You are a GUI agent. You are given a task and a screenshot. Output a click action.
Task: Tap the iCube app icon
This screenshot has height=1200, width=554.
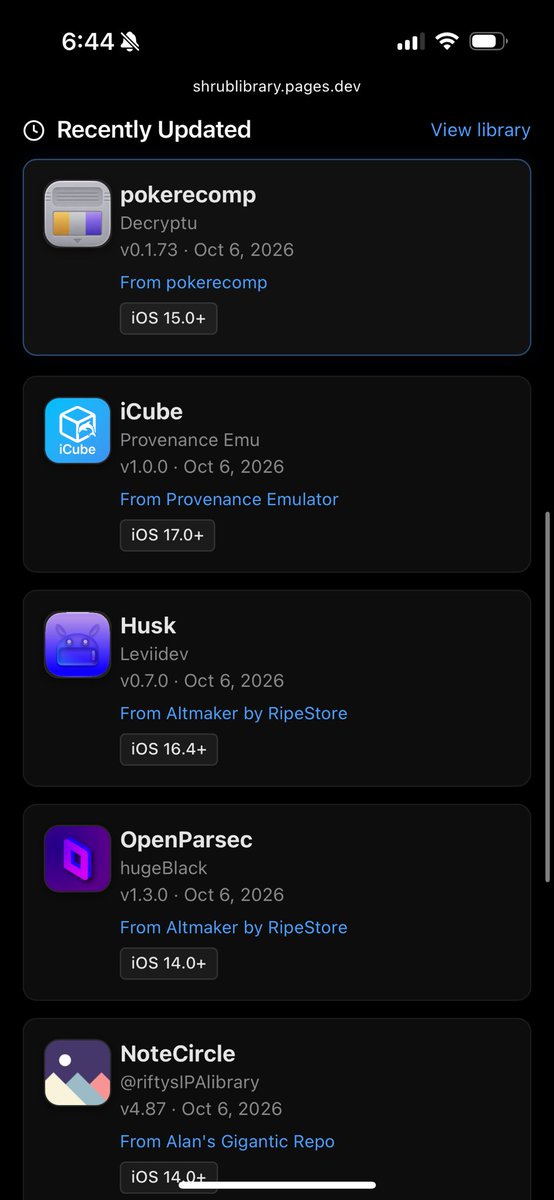coord(78,431)
